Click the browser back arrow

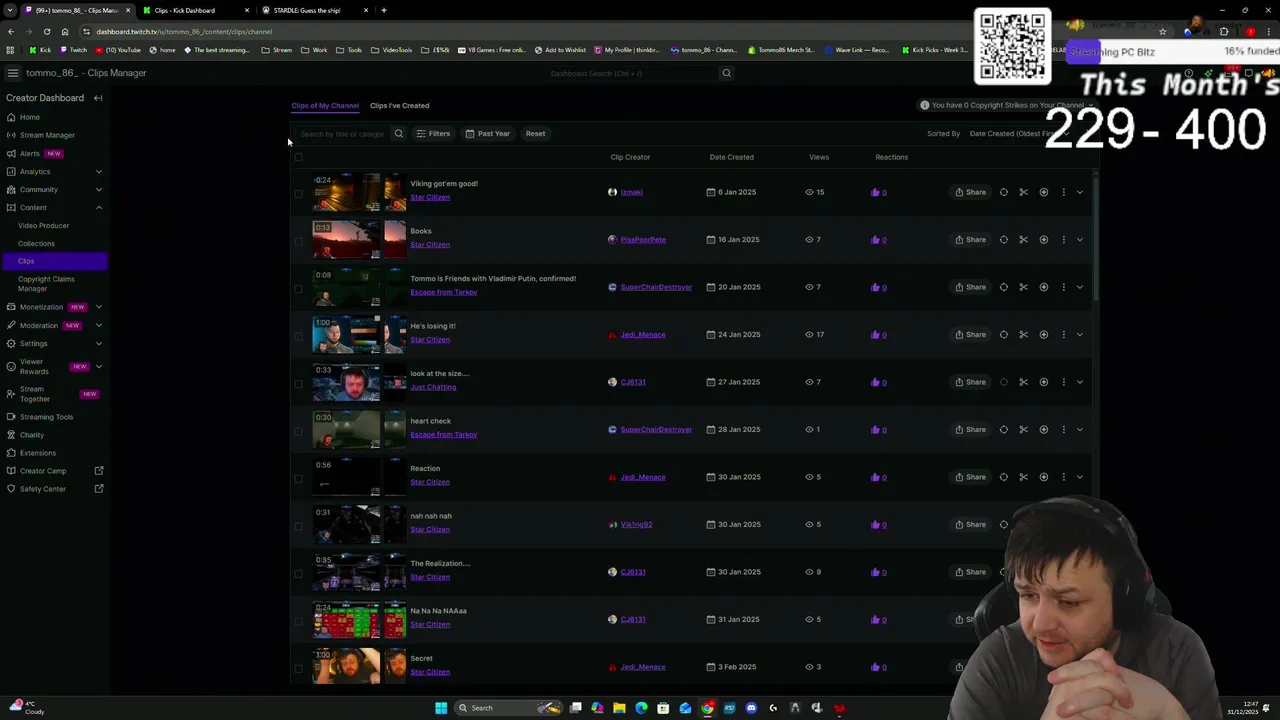[x=10, y=31]
